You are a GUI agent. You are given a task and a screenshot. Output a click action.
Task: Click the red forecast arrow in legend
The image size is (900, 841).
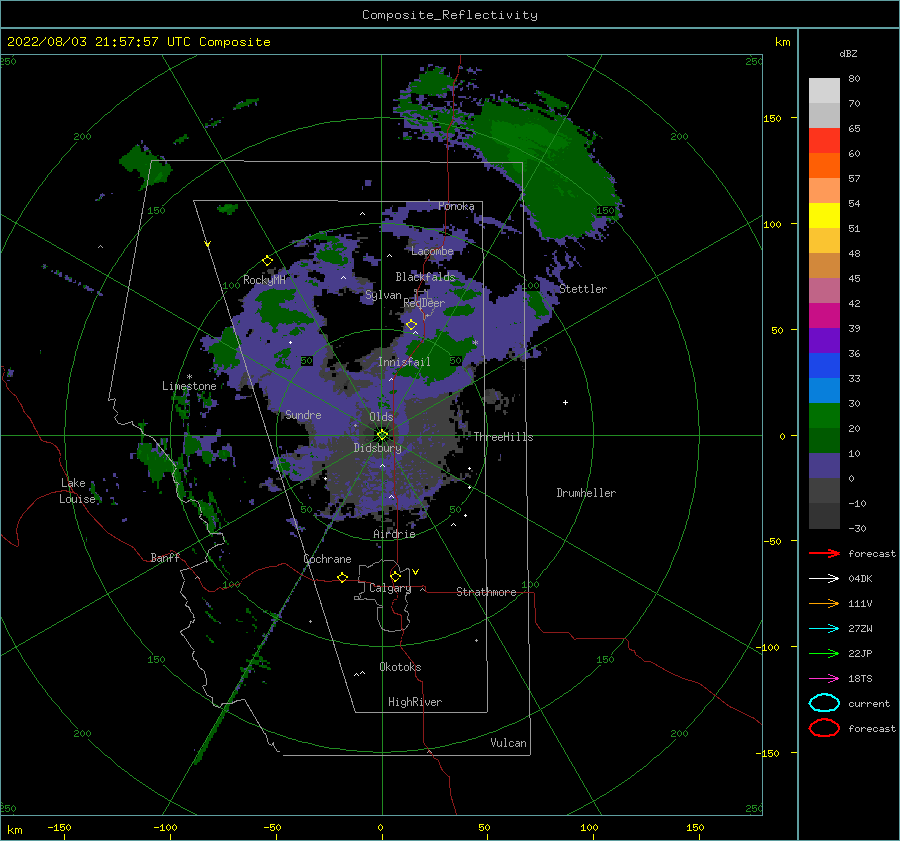point(824,553)
